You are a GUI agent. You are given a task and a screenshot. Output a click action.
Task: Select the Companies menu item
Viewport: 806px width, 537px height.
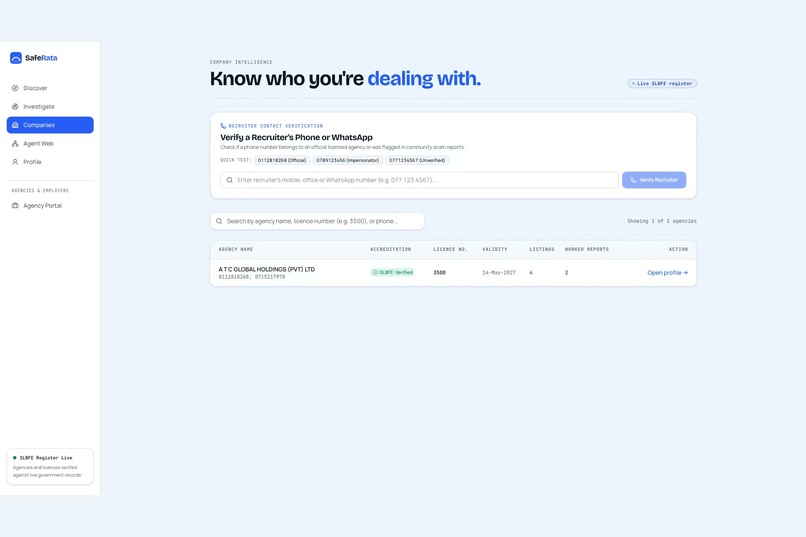[50, 125]
